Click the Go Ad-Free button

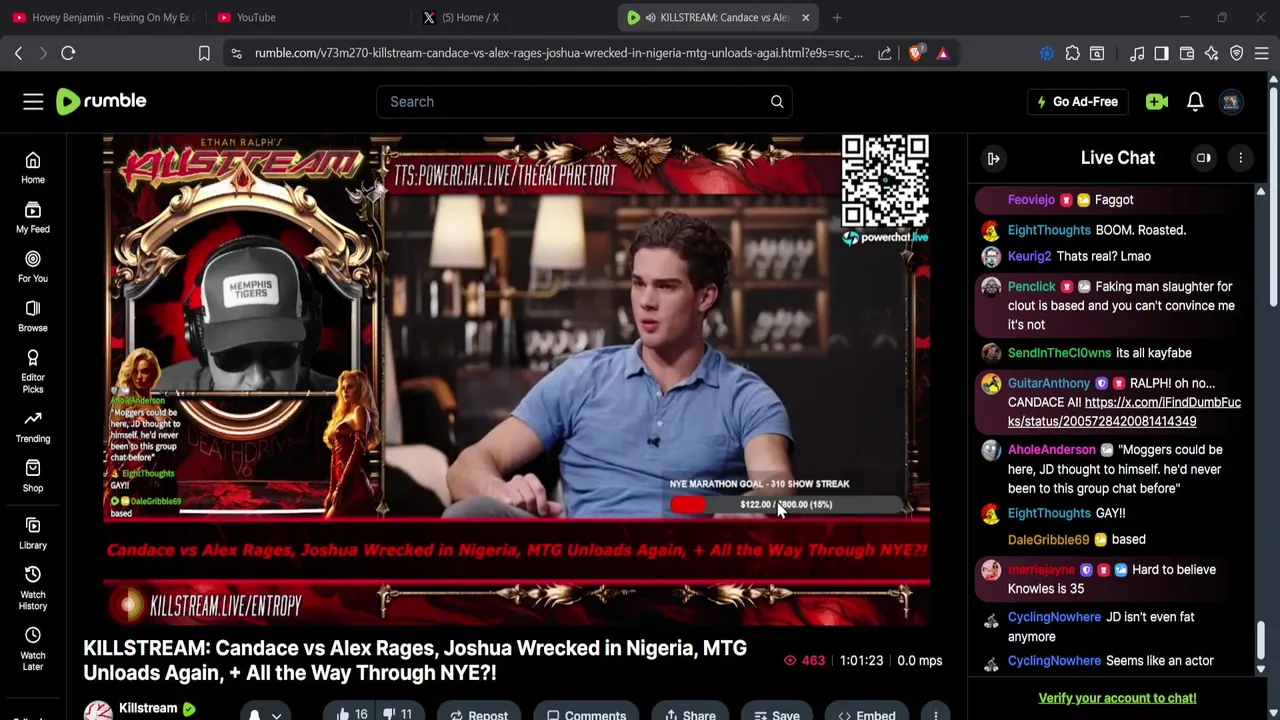[x=1076, y=101]
